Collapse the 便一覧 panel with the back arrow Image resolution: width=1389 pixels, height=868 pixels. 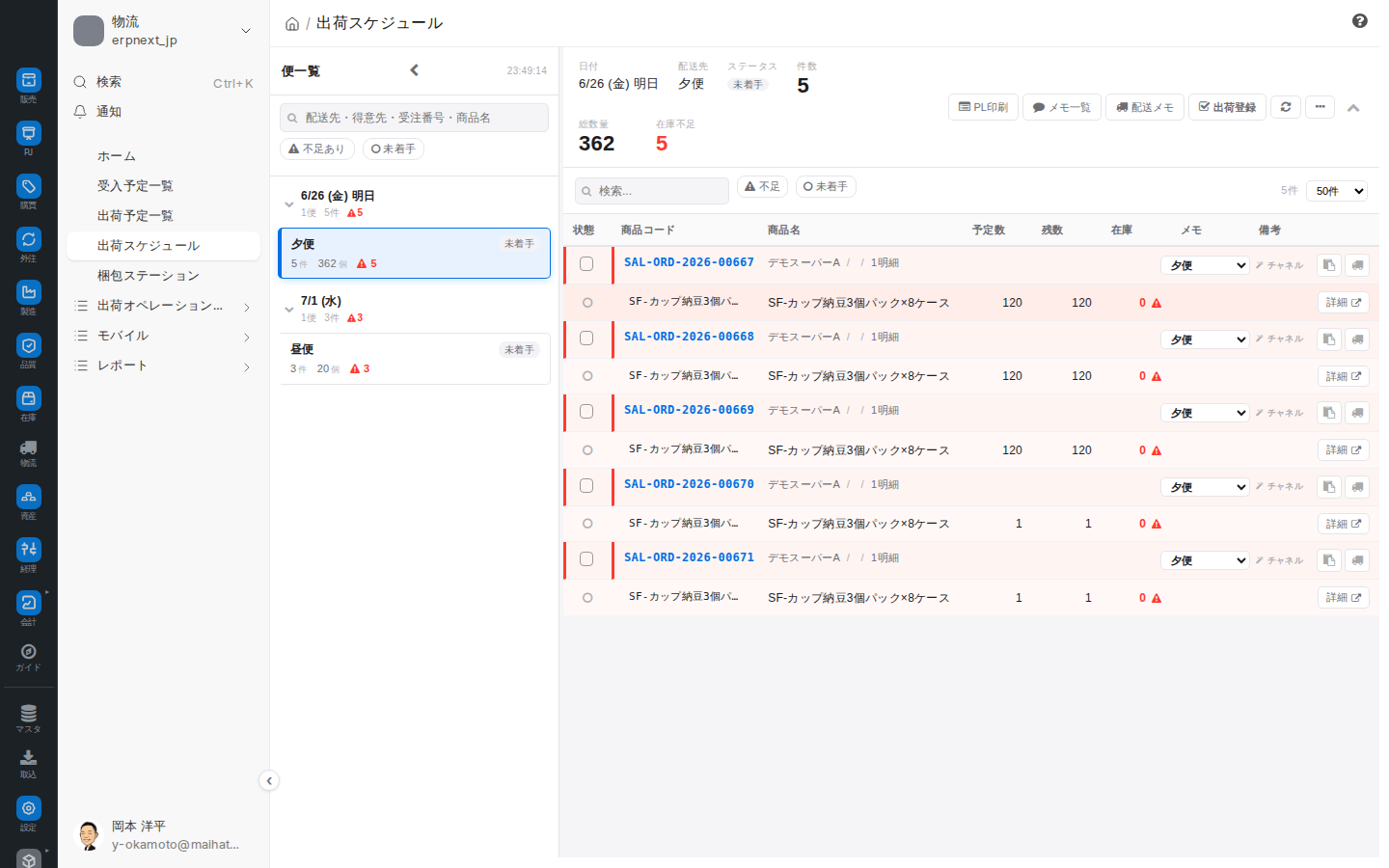[415, 70]
